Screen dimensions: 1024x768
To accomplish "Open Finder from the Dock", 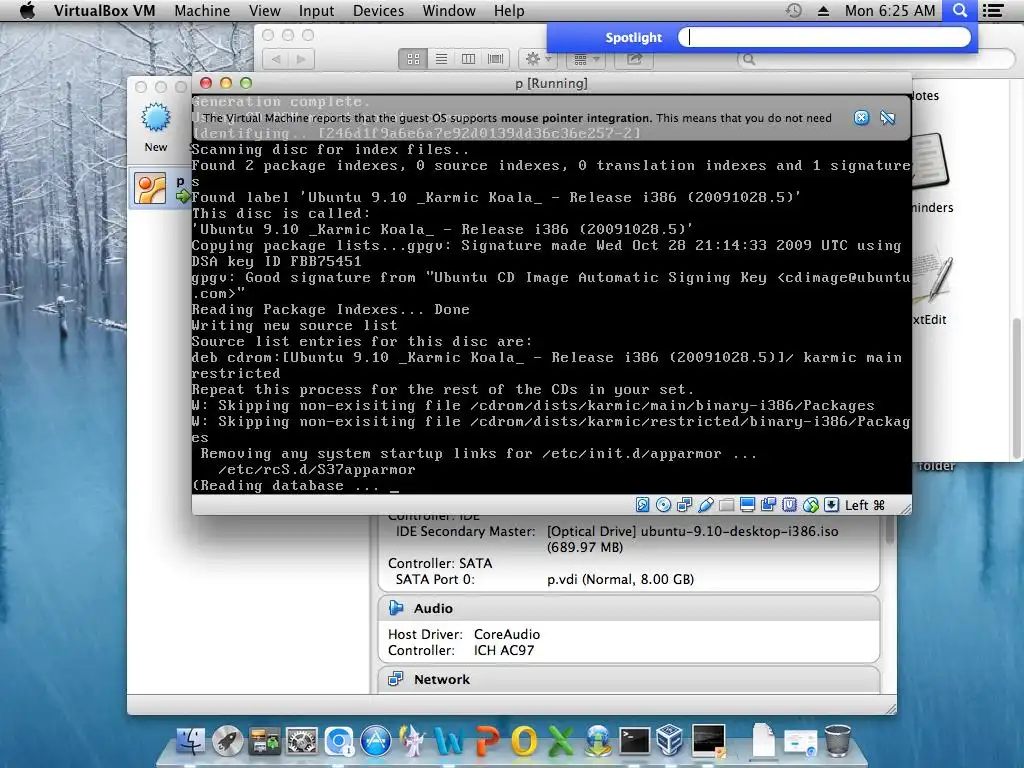I will [190, 741].
